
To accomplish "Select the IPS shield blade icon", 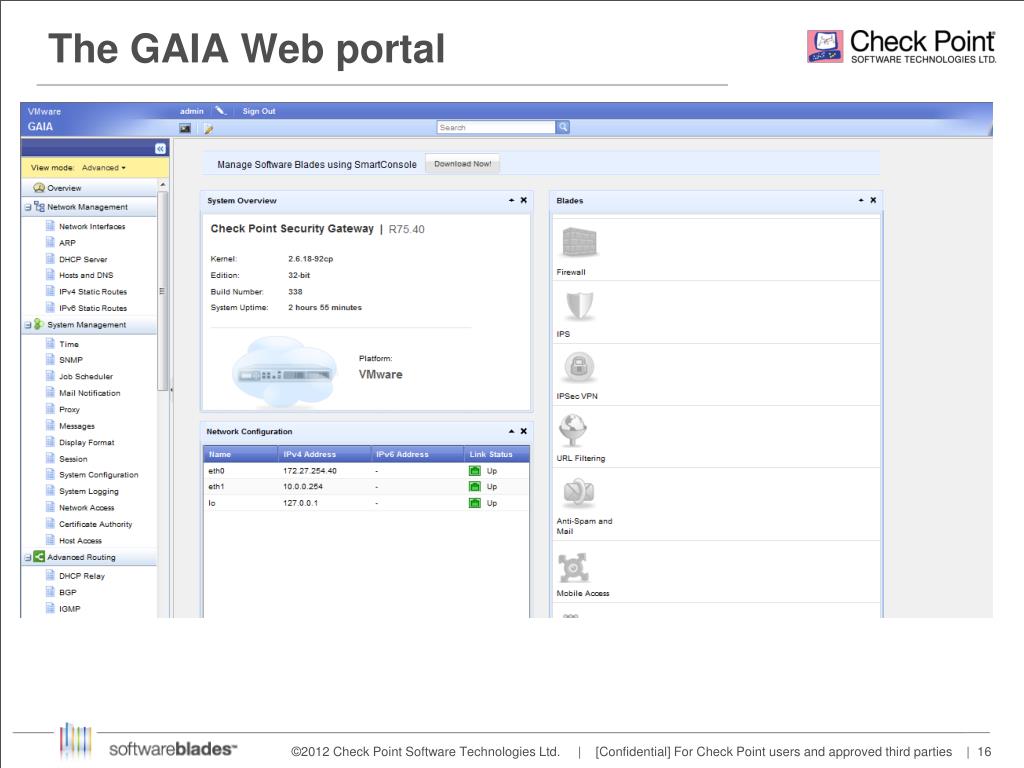I will click(579, 305).
